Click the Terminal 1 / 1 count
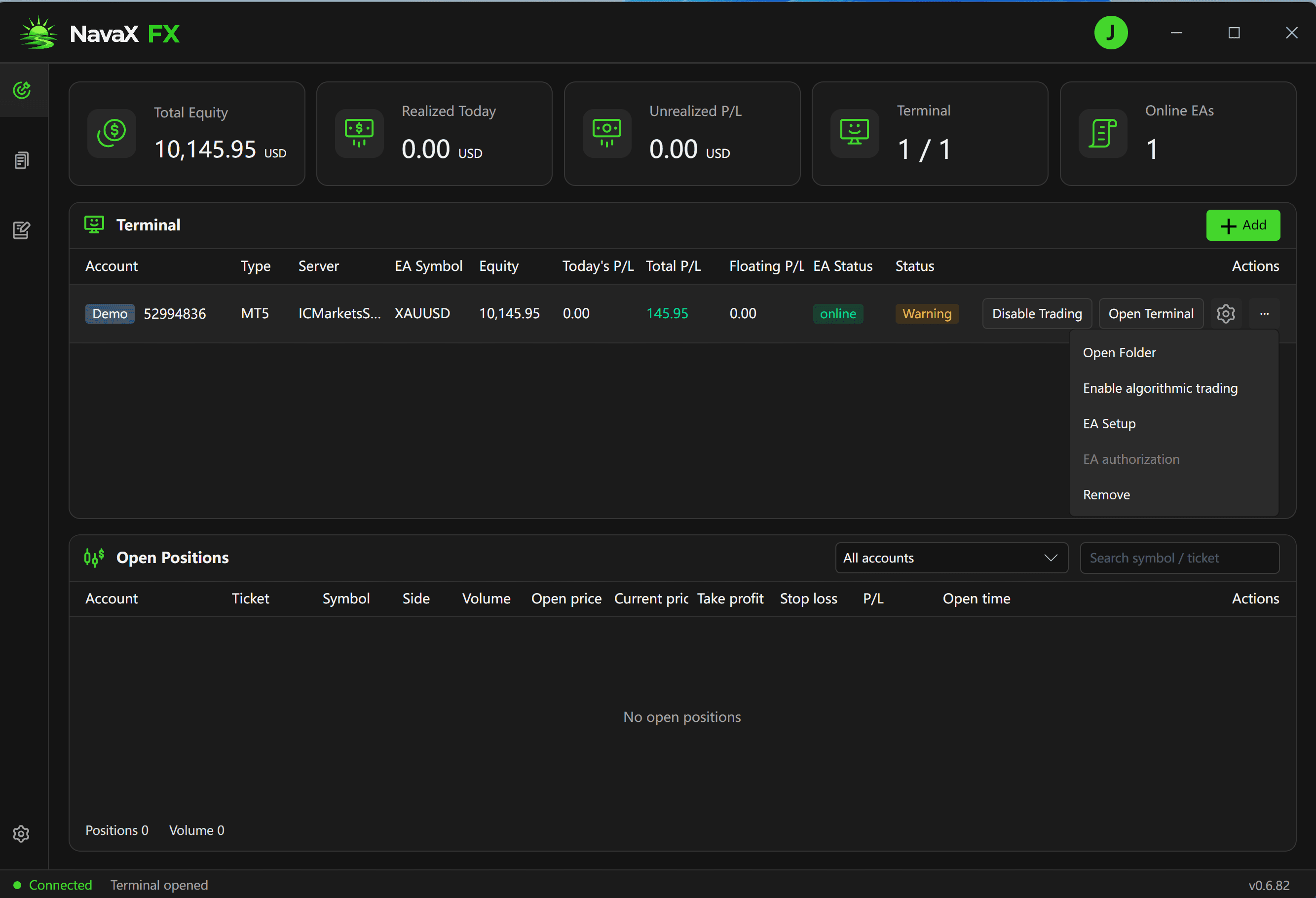 point(924,150)
